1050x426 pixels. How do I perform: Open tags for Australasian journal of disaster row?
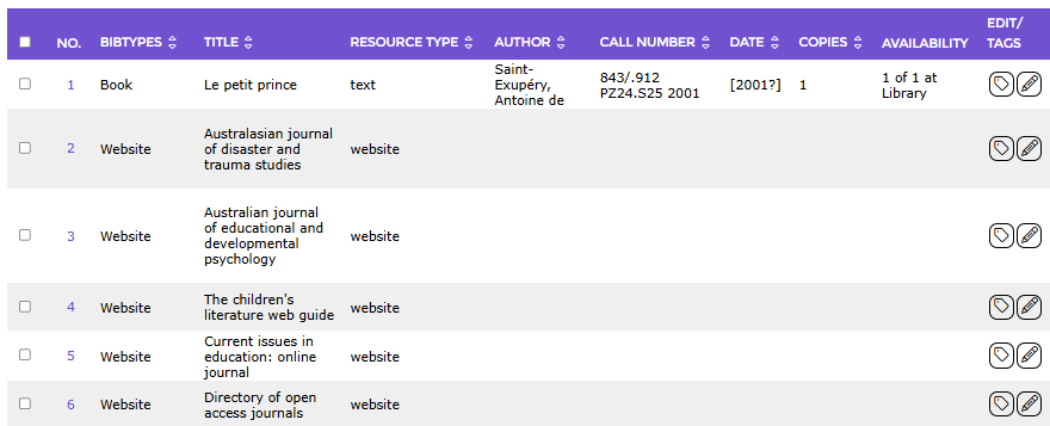pyautogui.click(x=1001, y=149)
